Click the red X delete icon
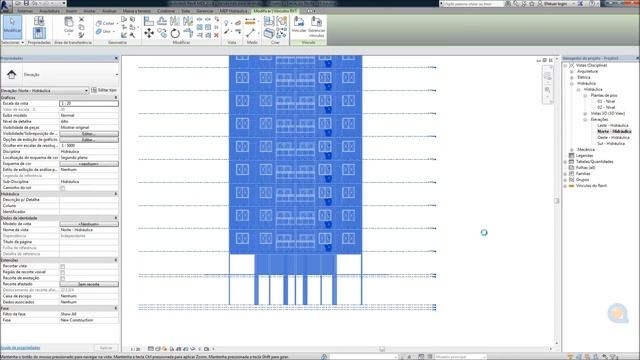This screenshot has width=640, height=360. 216,36
